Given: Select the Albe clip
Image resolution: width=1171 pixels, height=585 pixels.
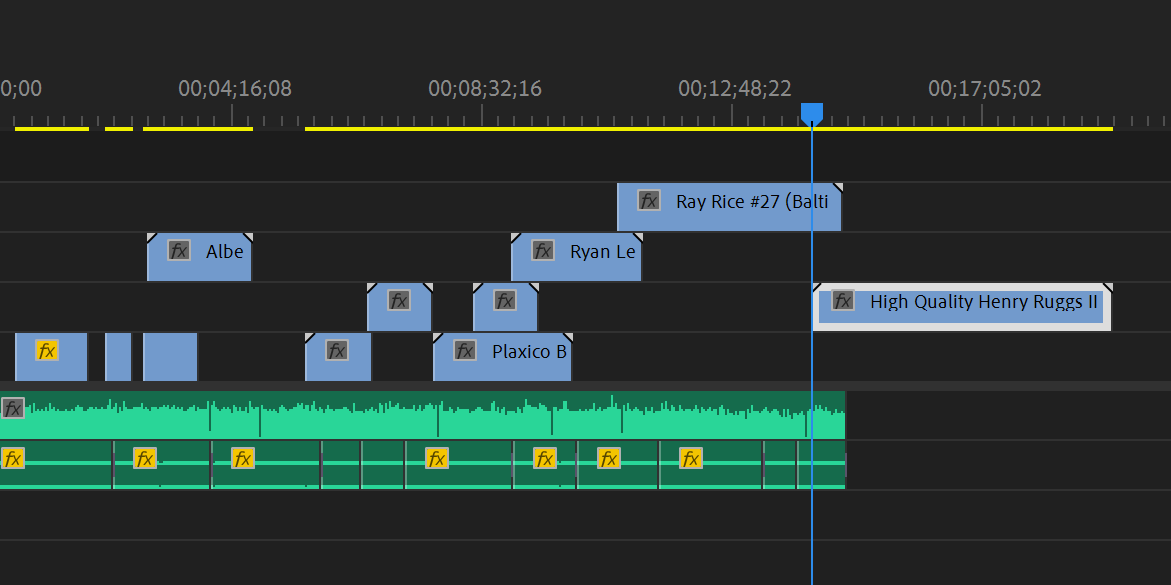Looking at the screenshot, I should coord(199,257).
